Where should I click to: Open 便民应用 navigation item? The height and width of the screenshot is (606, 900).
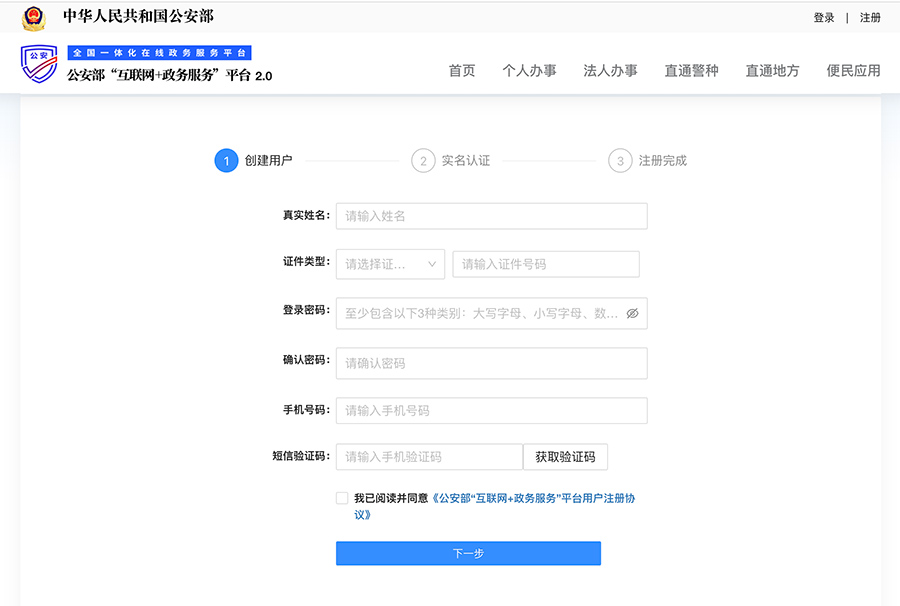click(x=853, y=71)
